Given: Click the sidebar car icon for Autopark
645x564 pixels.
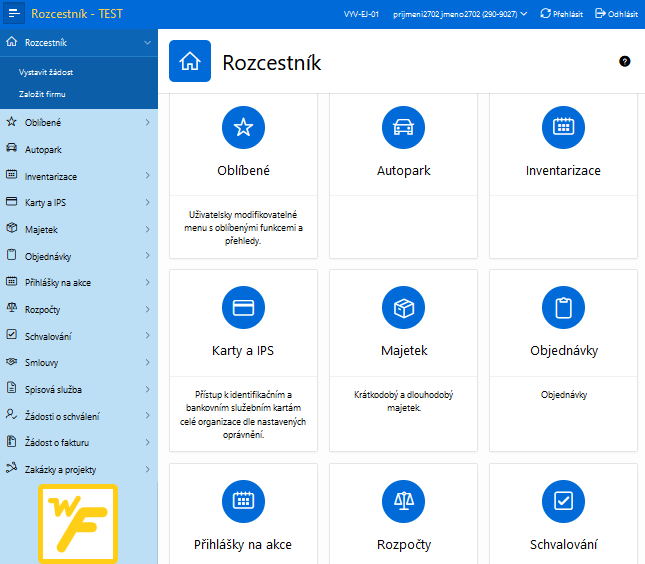Looking at the screenshot, I should (12, 148).
